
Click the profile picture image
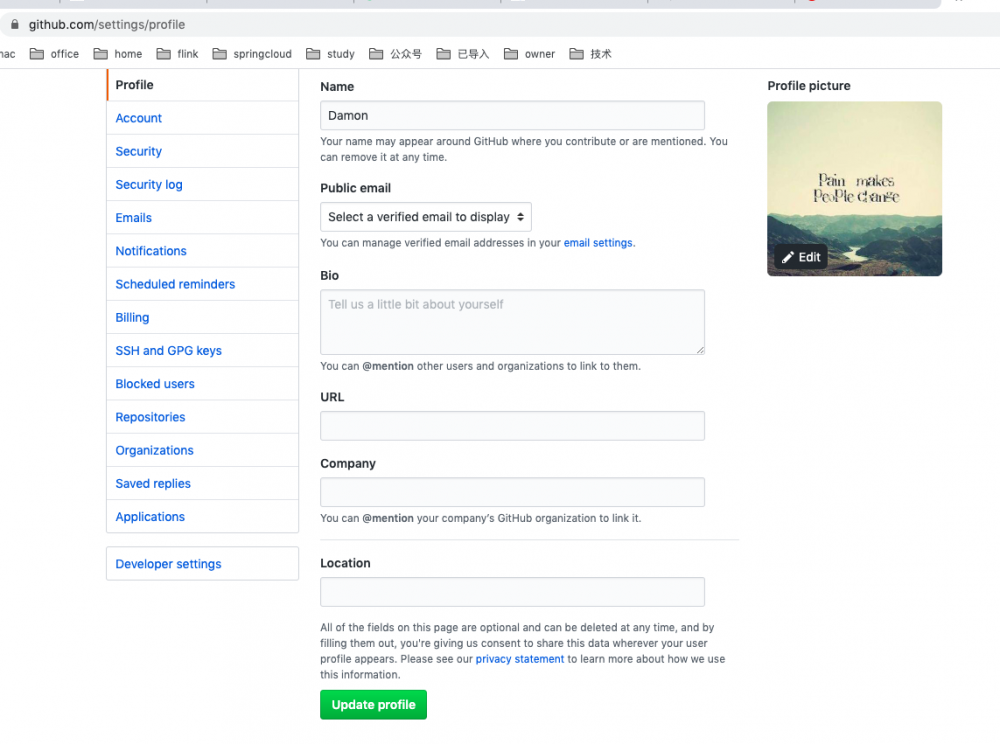coord(854,189)
